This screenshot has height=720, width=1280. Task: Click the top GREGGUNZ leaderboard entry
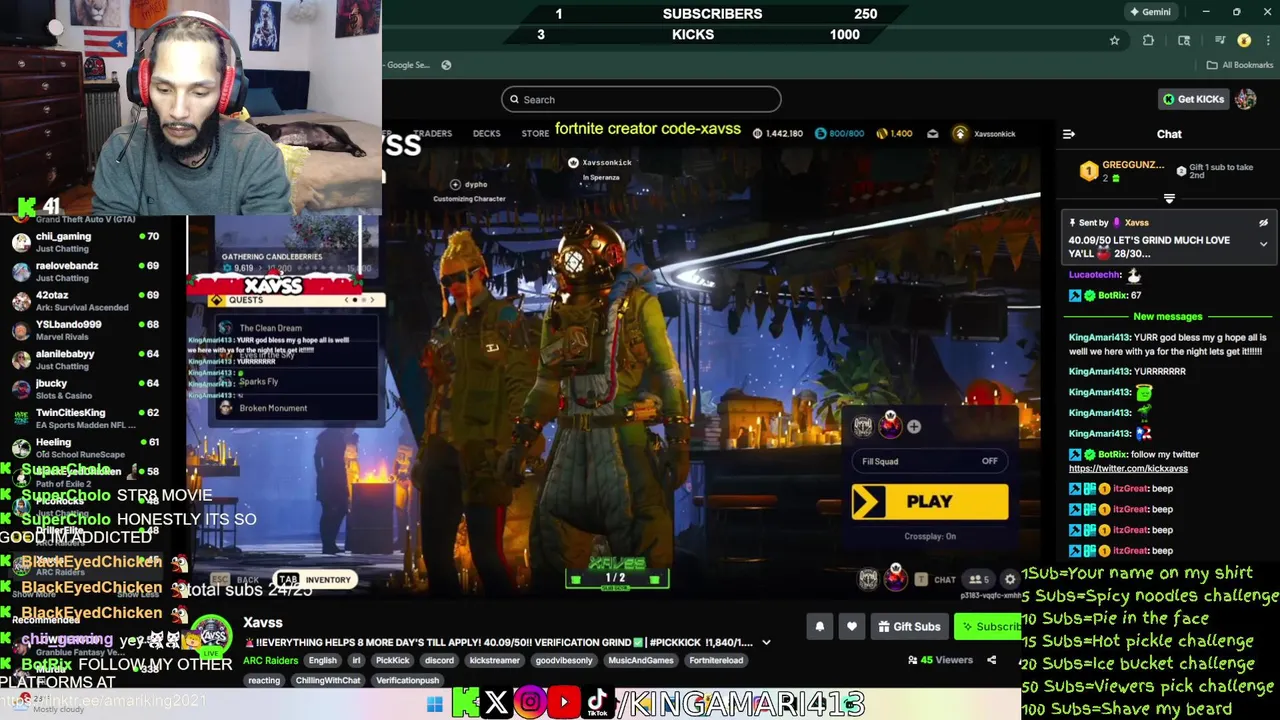tap(1123, 171)
